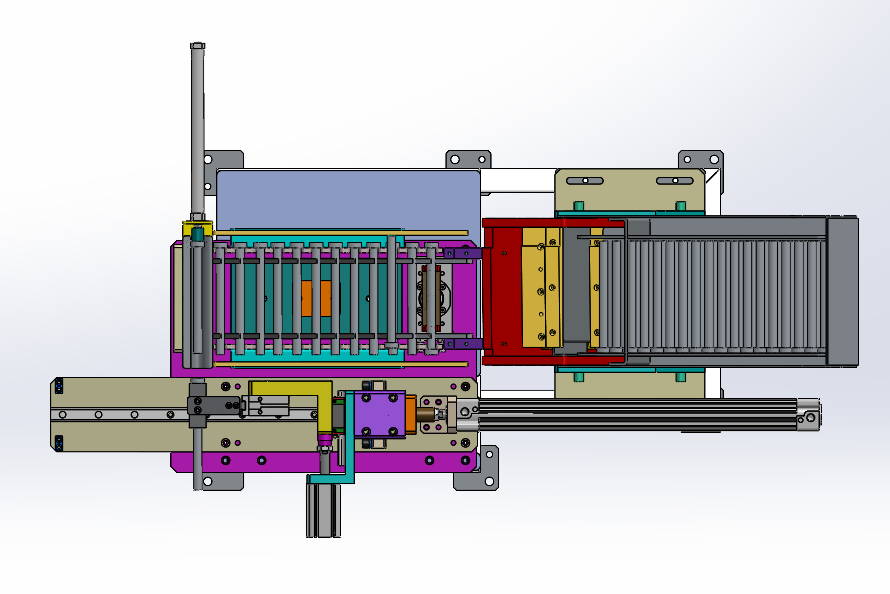
Task: Select the dark gray conveyor end cap
Action: pos(842,291)
